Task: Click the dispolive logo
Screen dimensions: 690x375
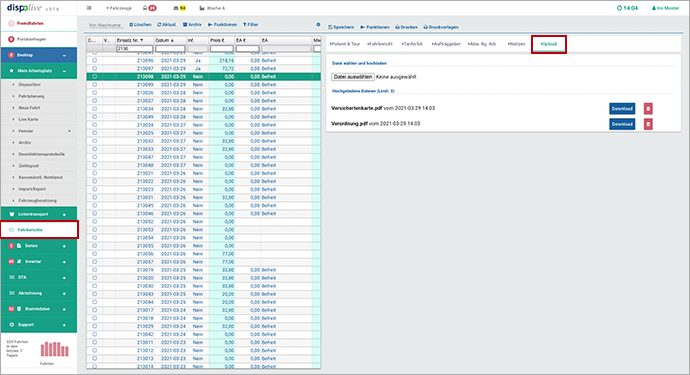Action: [24, 8]
